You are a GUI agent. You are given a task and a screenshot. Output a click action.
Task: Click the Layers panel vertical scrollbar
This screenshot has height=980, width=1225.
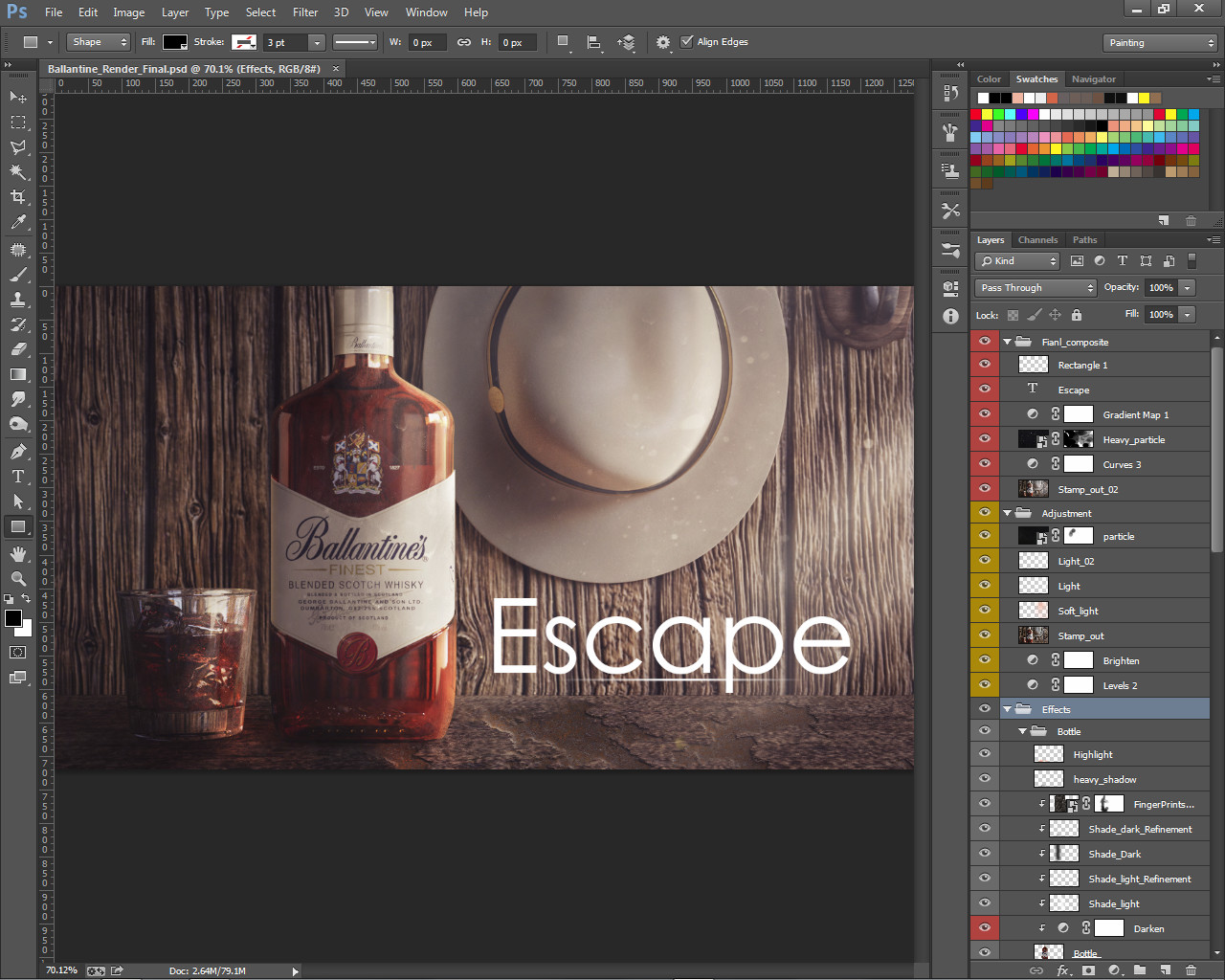point(1216,451)
